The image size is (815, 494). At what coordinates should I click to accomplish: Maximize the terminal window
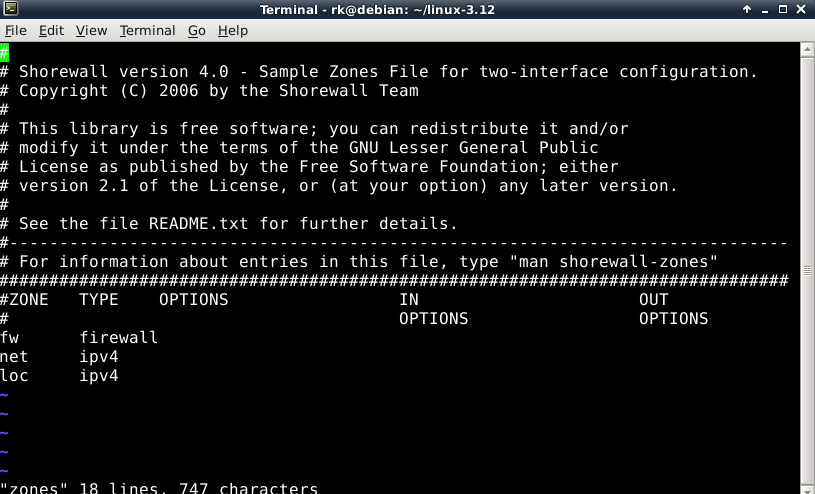[782, 9]
